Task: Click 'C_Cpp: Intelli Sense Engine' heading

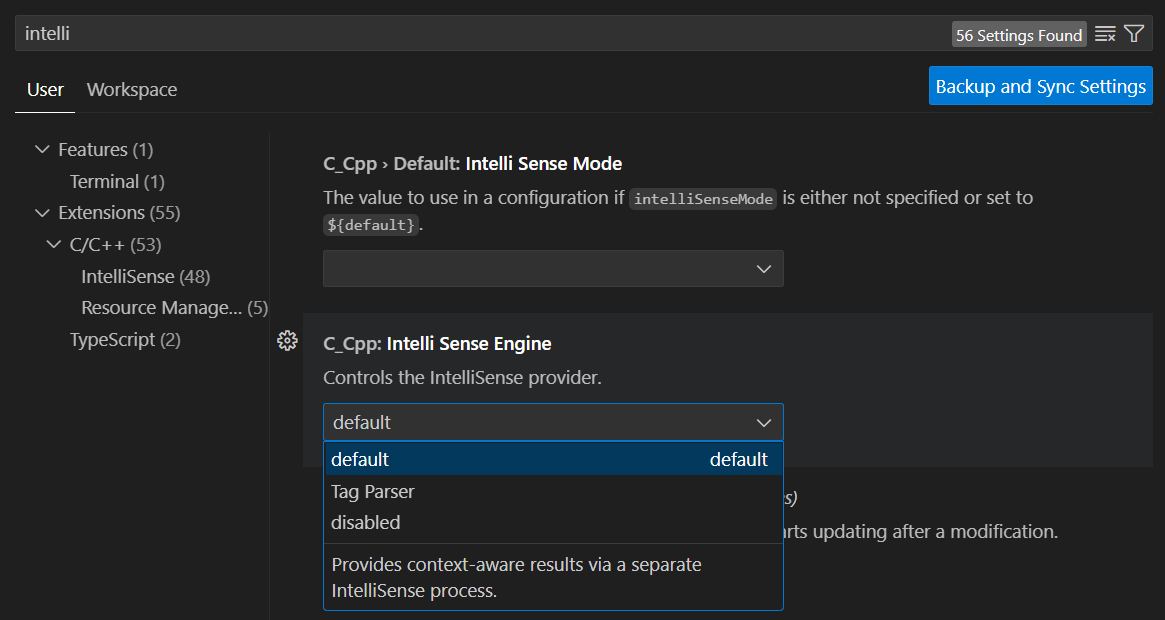Action: (438, 343)
